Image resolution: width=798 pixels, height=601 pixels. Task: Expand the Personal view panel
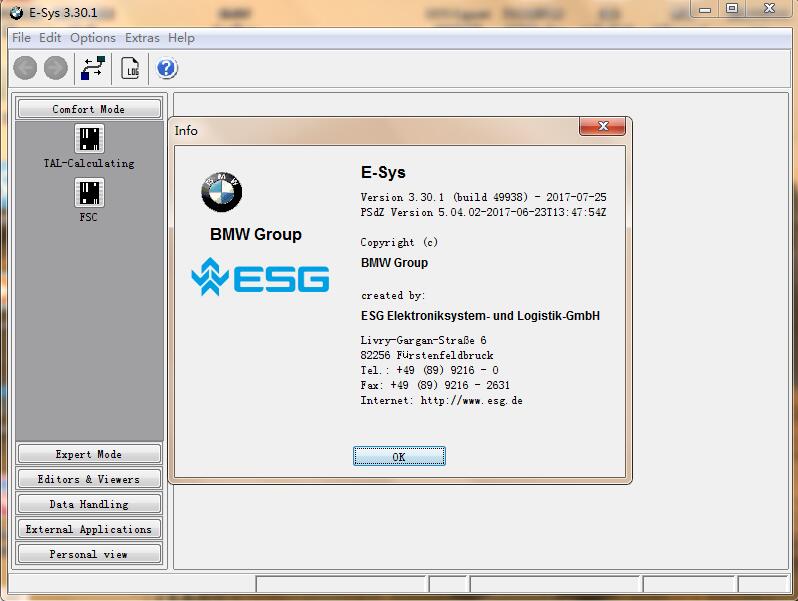[89, 554]
